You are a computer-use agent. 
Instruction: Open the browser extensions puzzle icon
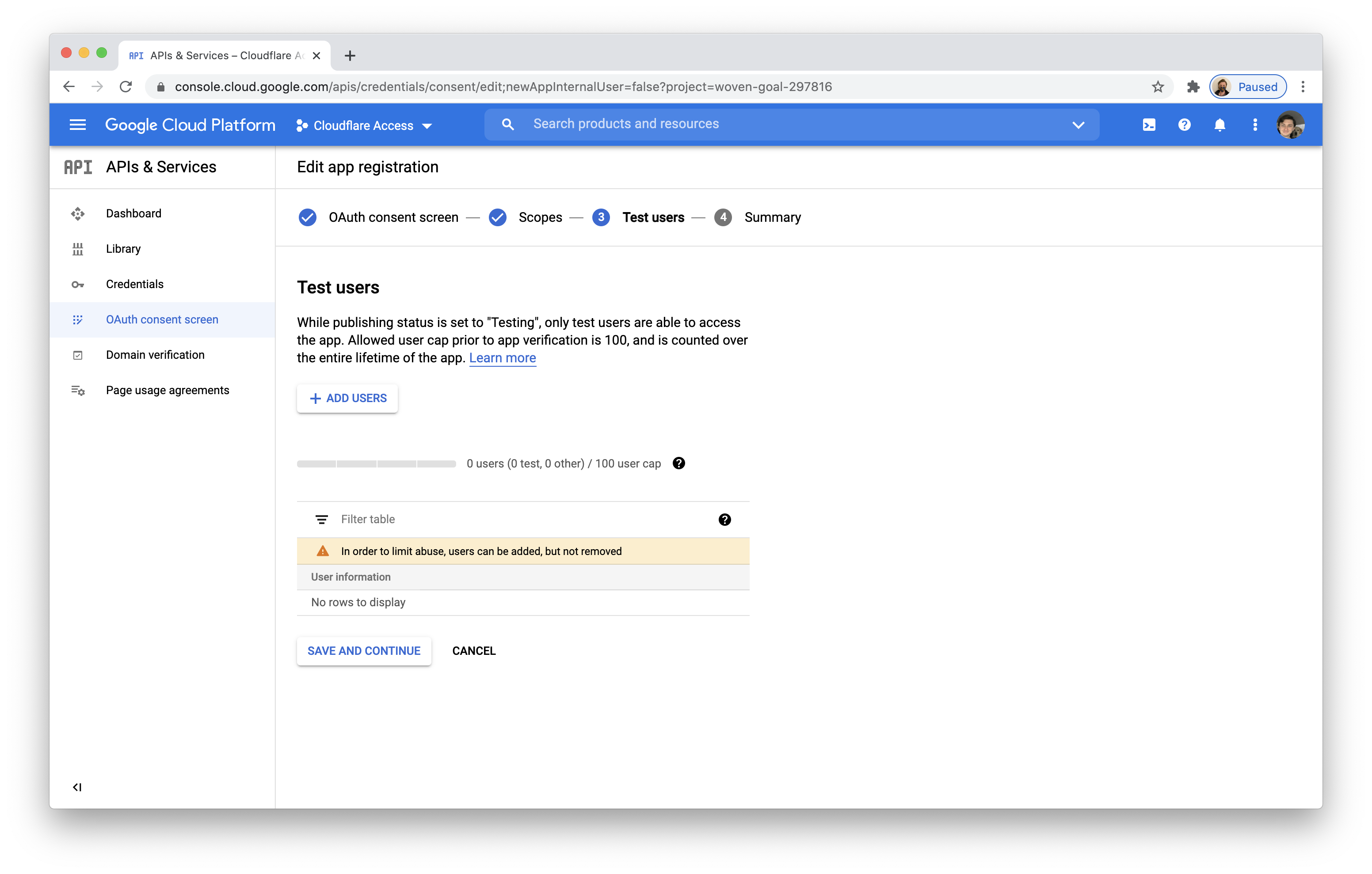point(1193,87)
